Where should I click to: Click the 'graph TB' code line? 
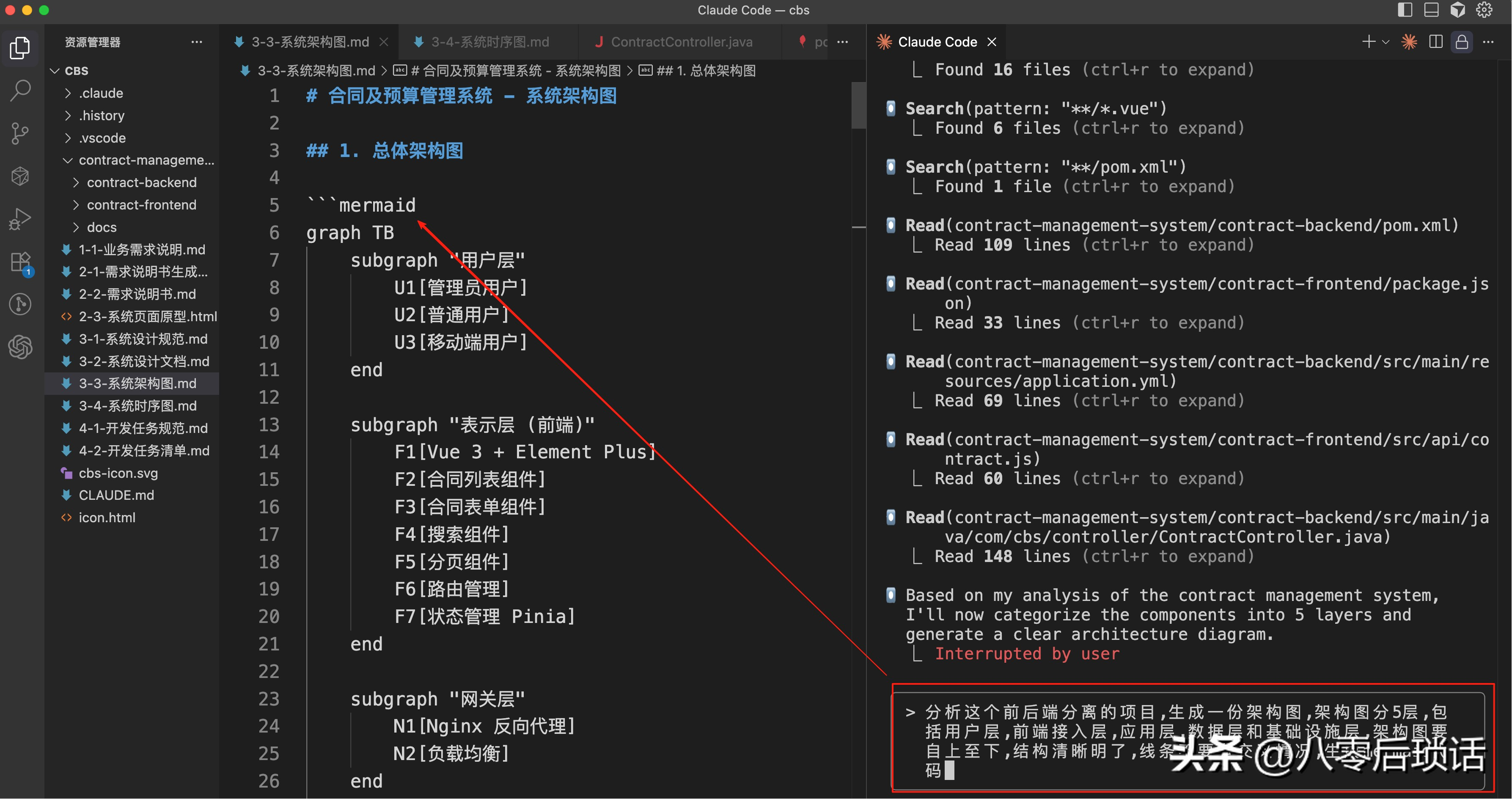350,232
